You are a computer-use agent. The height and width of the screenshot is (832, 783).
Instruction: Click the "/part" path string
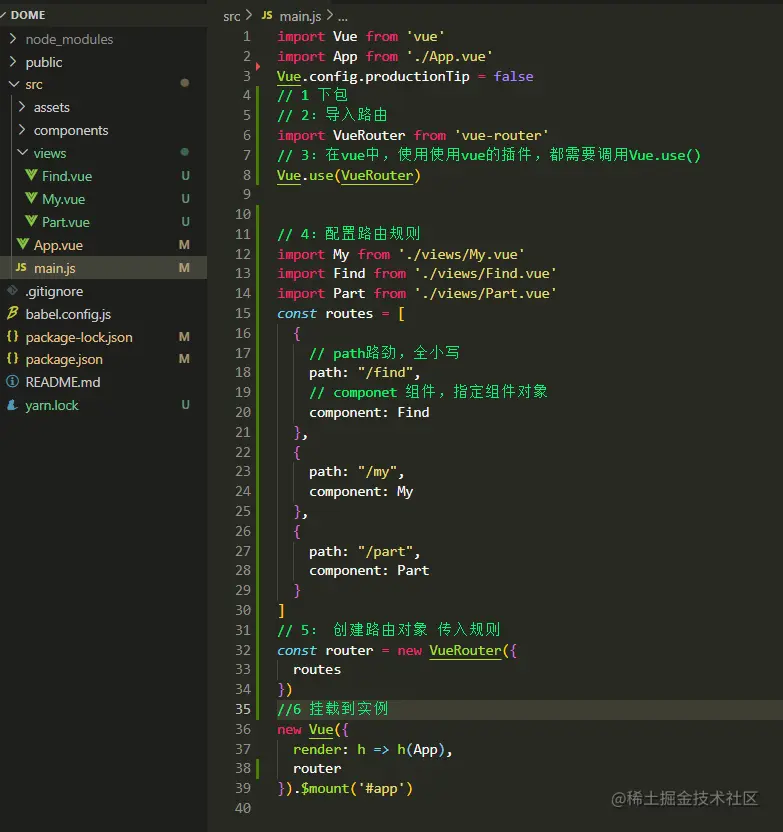(x=385, y=552)
